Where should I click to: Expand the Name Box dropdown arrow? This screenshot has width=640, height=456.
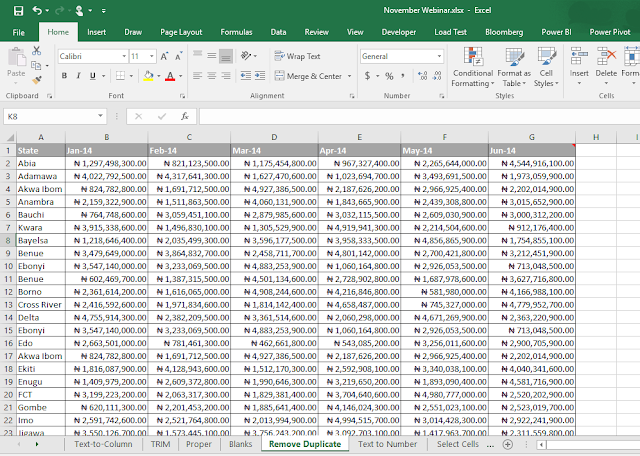(100, 116)
